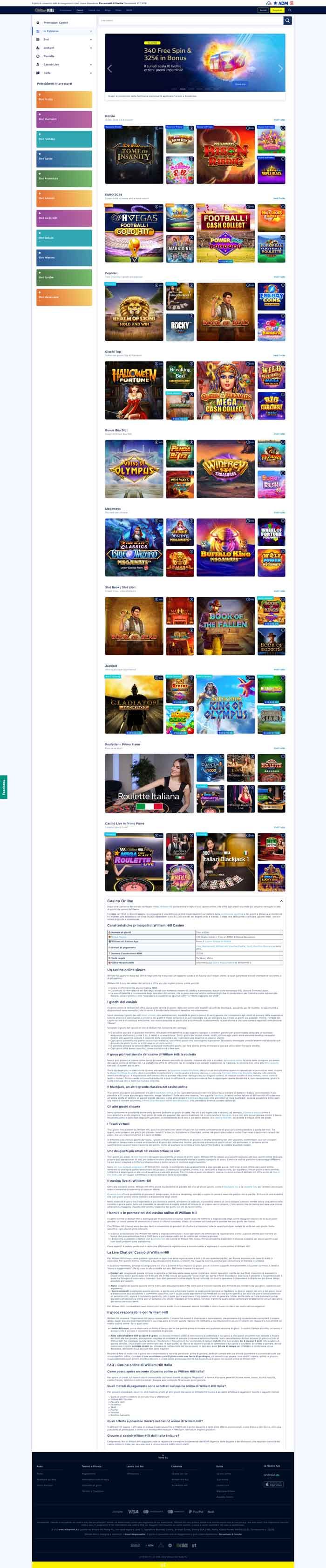
Task: Show the next carousel banner
Action: [280, 68]
